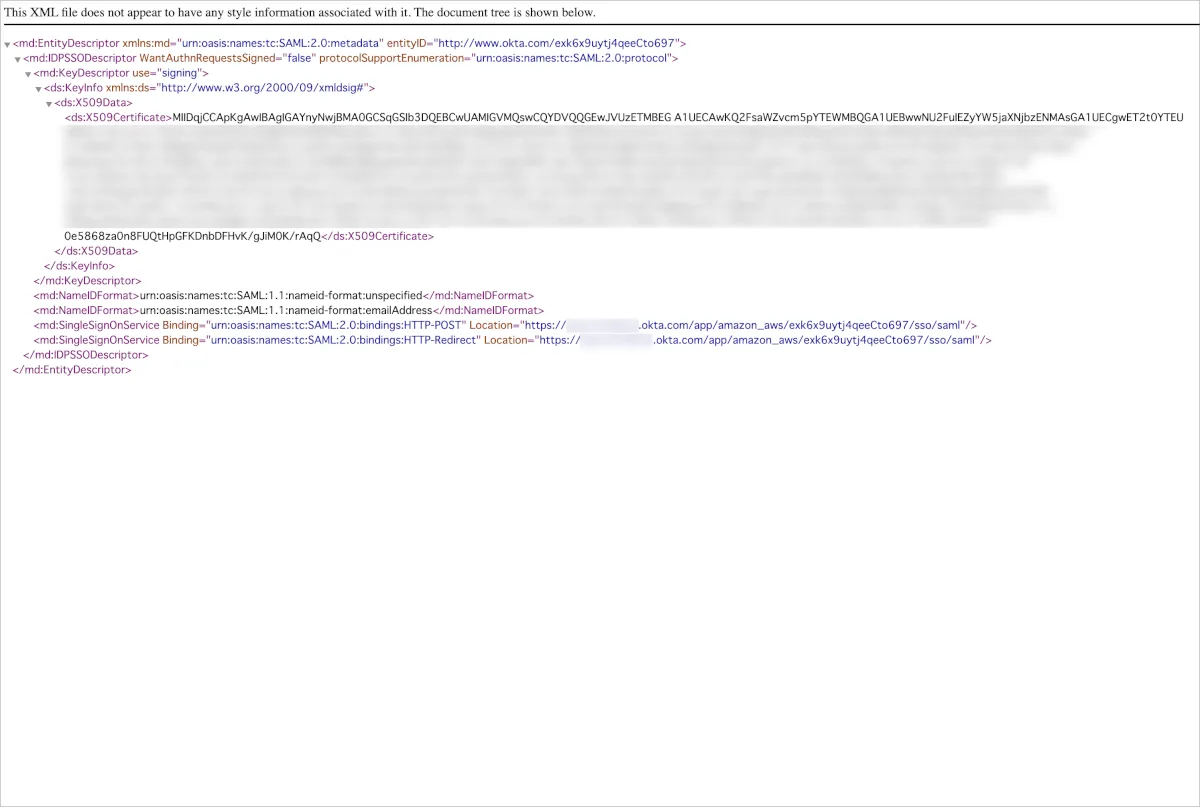Click the 'This XML file does not appear' notice
This screenshot has height=807, width=1200.
[300, 12]
